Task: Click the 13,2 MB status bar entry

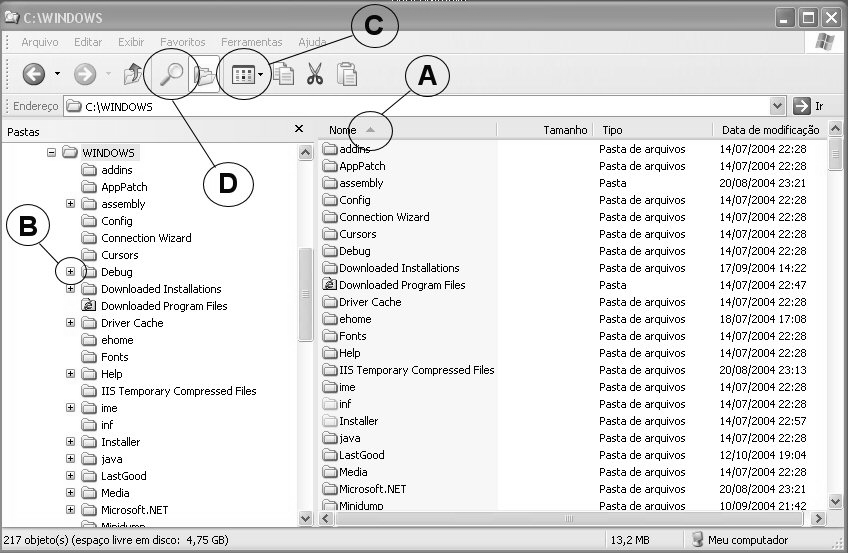Action: [x=630, y=539]
